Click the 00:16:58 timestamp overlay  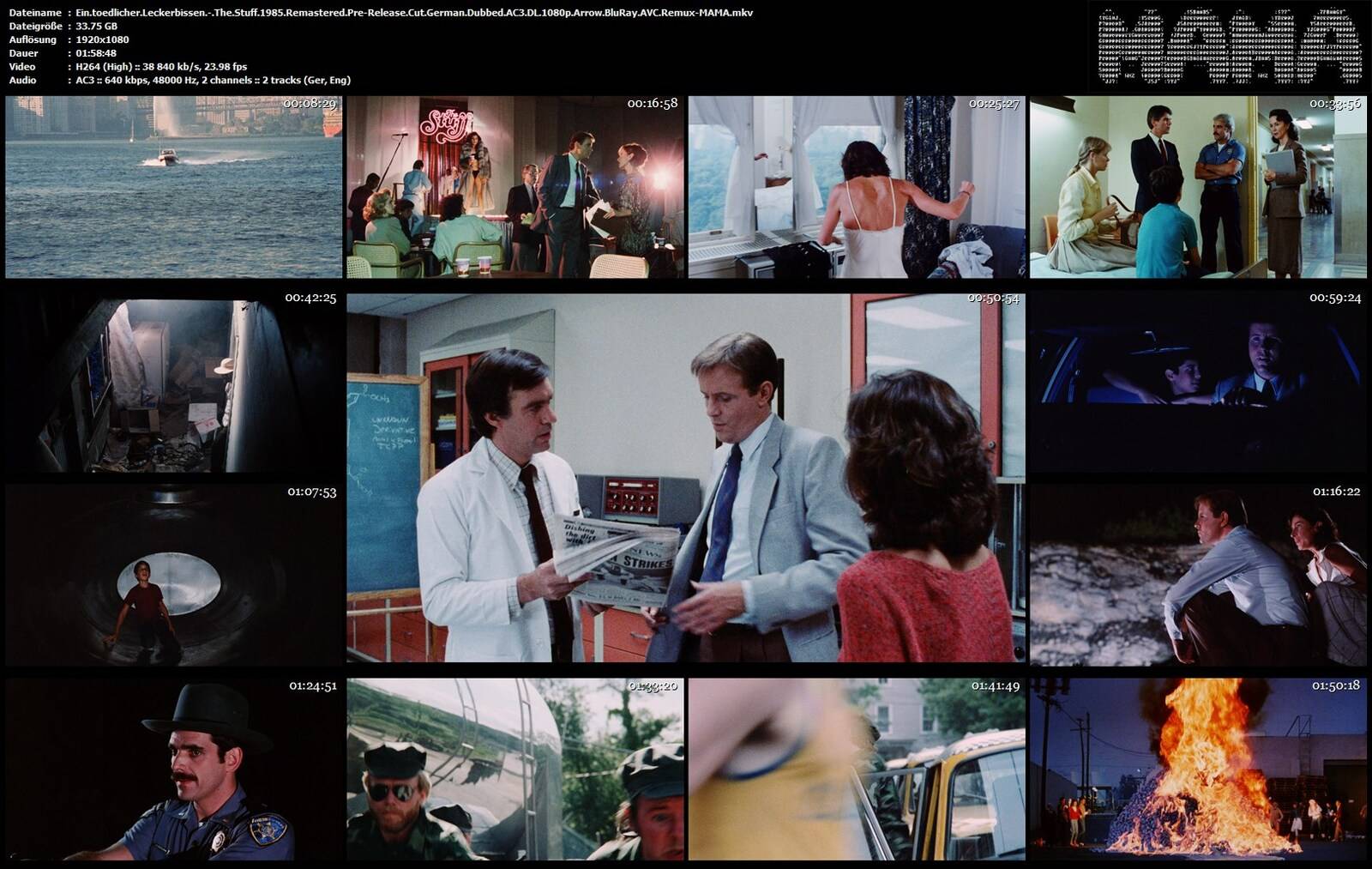coord(653,104)
